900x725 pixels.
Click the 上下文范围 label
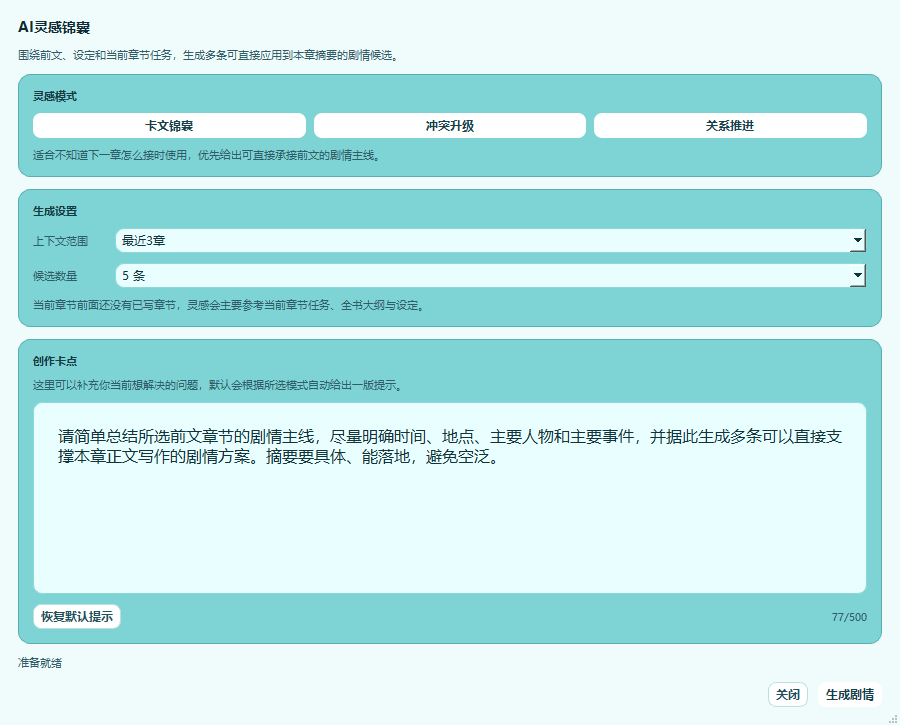(60, 241)
